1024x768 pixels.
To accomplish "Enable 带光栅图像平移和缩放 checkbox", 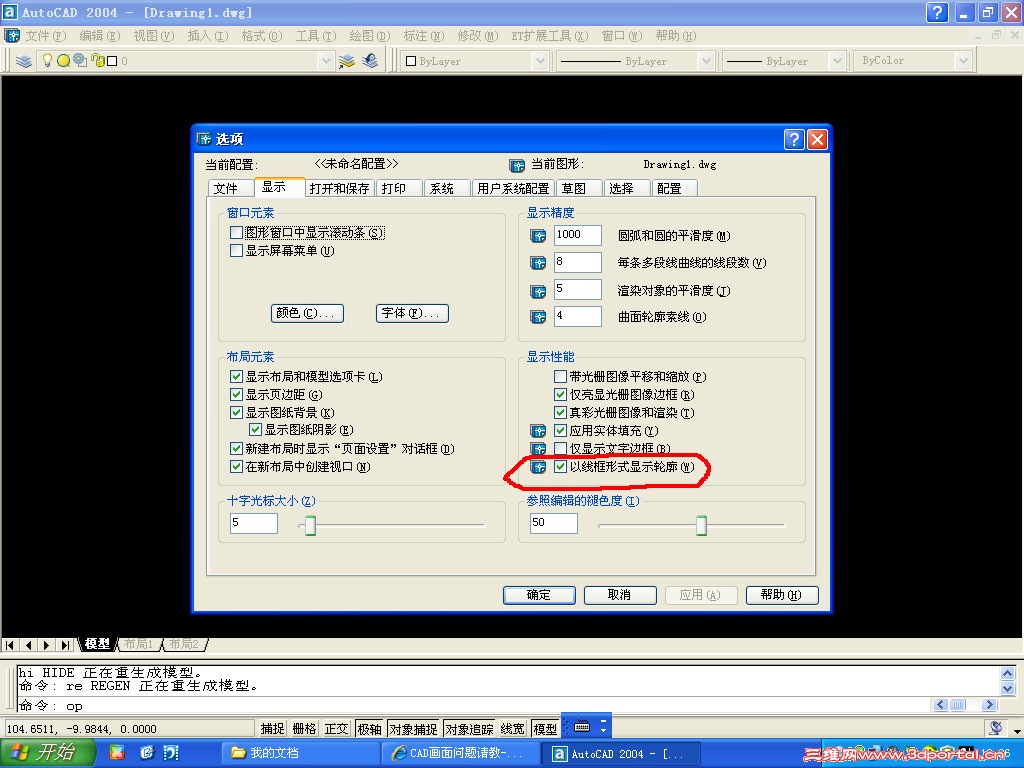I will click(x=560, y=377).
